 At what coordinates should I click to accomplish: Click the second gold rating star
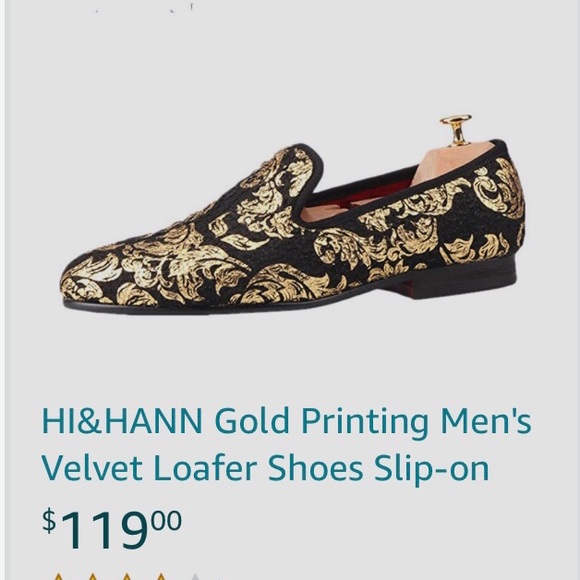coord(92,577)
